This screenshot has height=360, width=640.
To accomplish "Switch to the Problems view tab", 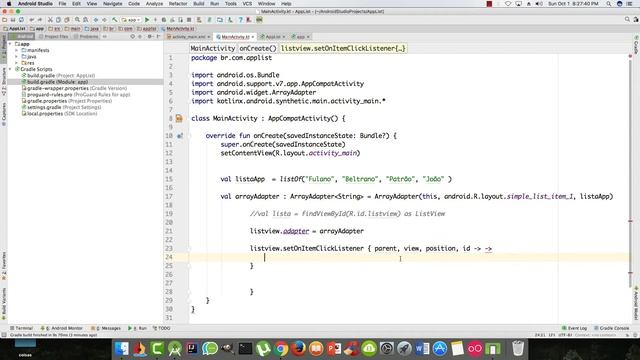I will click(x=87, y=37).
